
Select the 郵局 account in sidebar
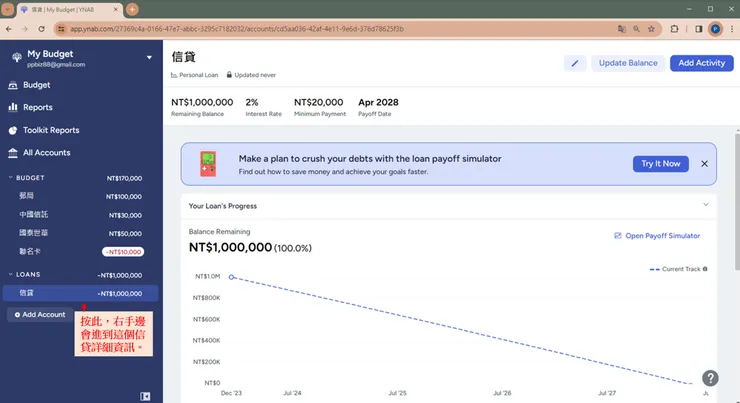[x=28, y=197]
